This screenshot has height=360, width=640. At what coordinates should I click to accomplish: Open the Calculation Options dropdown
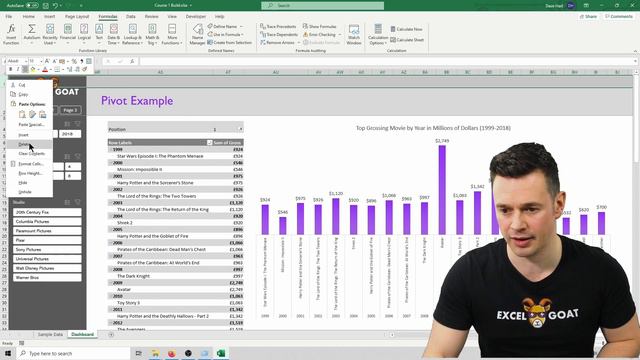tap(378, 34)
